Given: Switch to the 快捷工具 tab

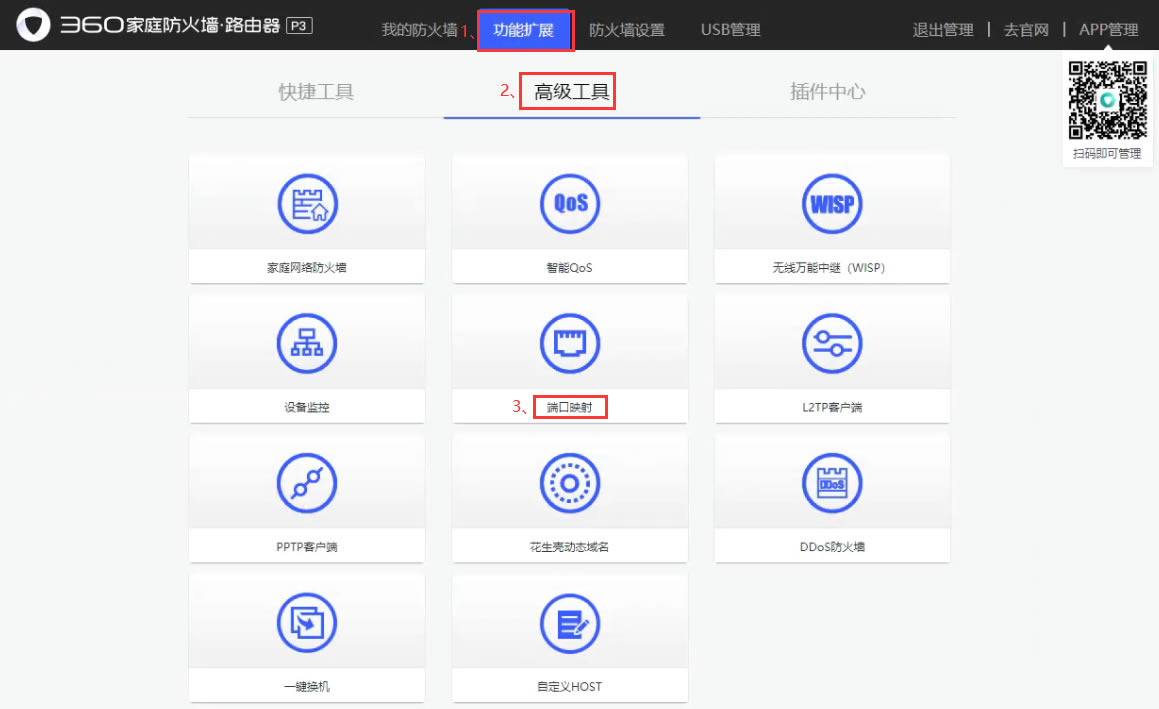Looking at the screenshot, I should click(315, 90).
